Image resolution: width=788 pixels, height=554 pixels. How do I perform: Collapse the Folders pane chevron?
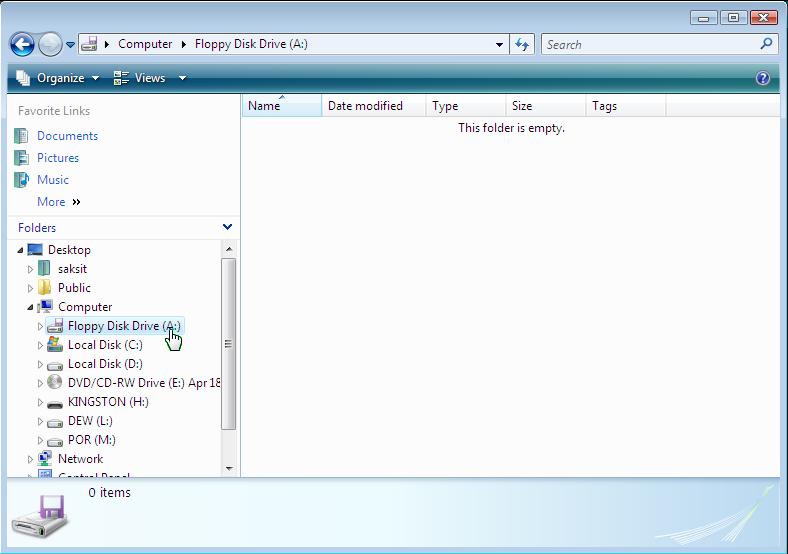(x=227, y=227)
